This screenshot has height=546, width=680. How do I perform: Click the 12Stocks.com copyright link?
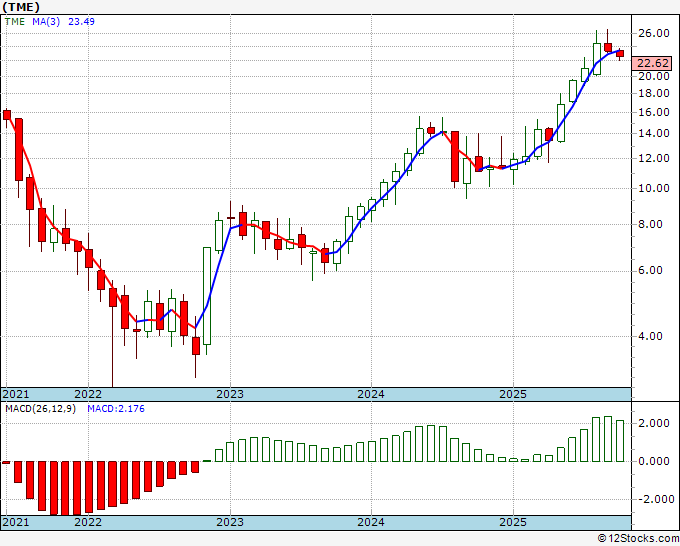[x=638, y=539]
